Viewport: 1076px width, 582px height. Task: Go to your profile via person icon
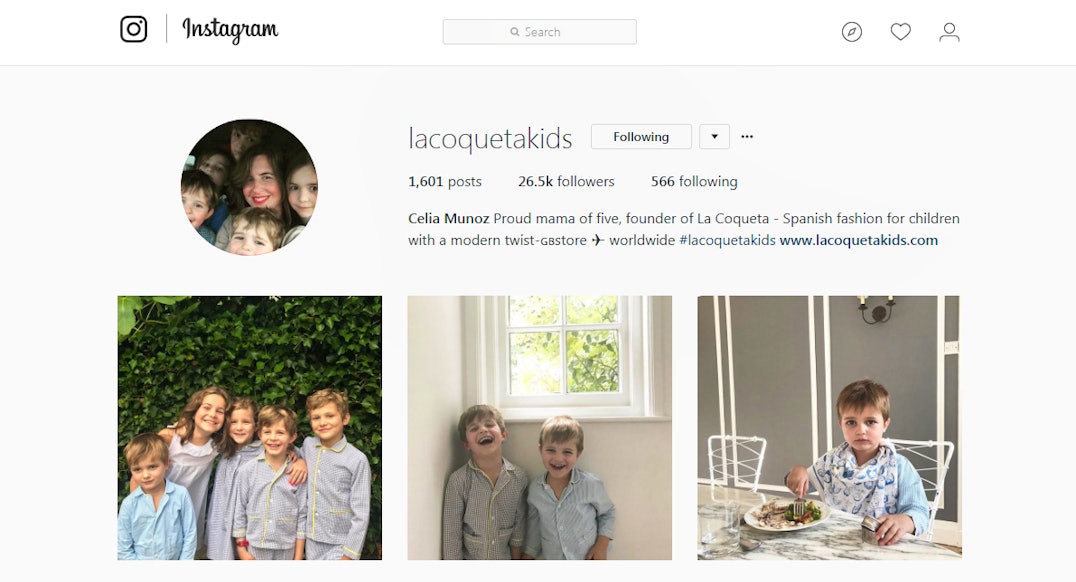point(949,32)
